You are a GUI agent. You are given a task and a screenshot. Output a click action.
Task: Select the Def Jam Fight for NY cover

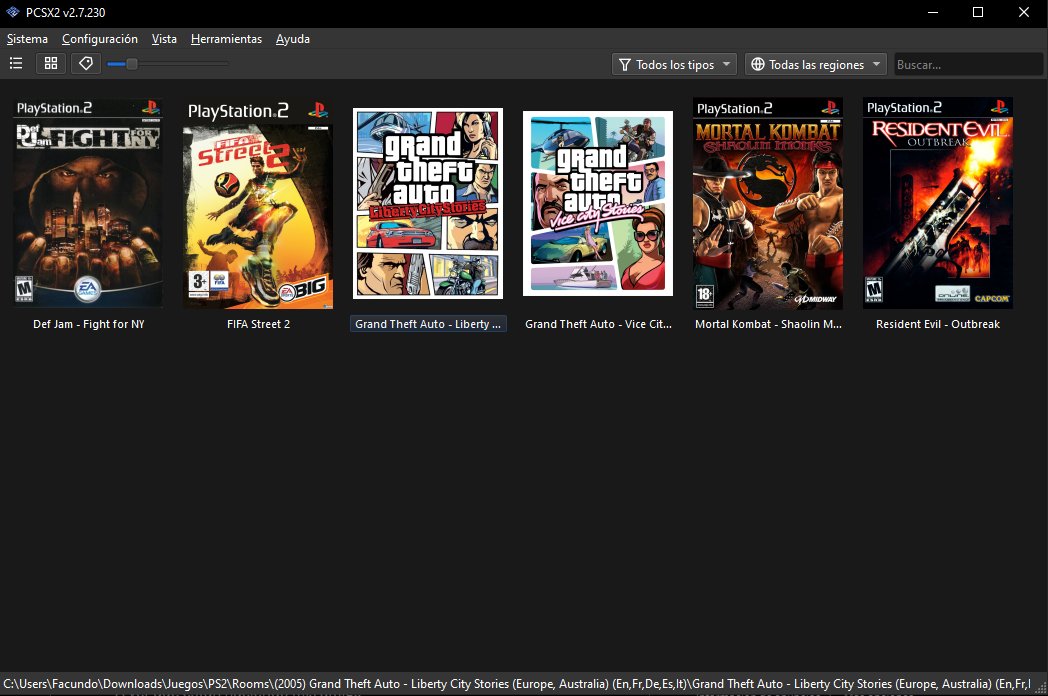coord(88,203)
